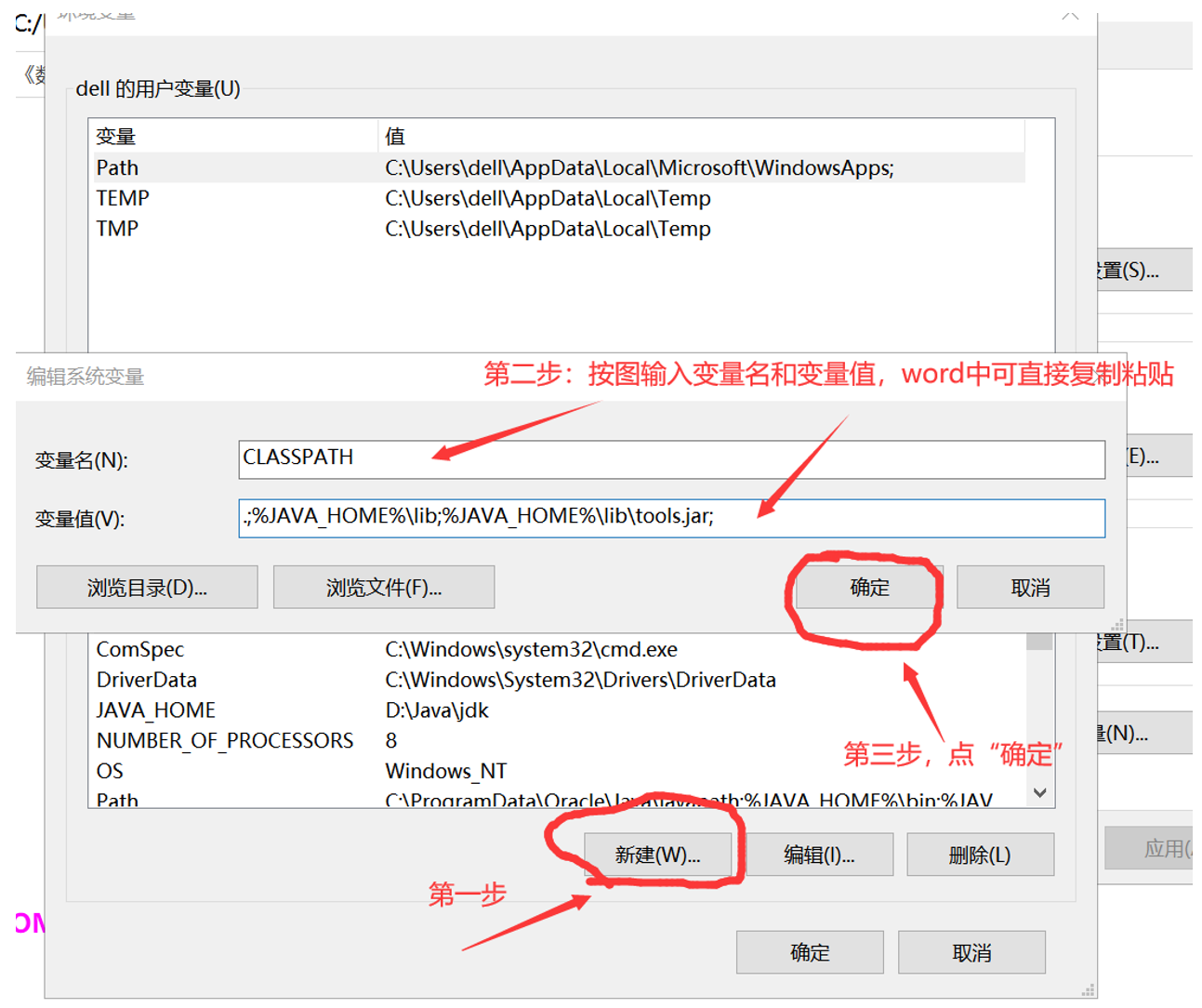Click 编辑(I)... button for system variables

point(819,854)
